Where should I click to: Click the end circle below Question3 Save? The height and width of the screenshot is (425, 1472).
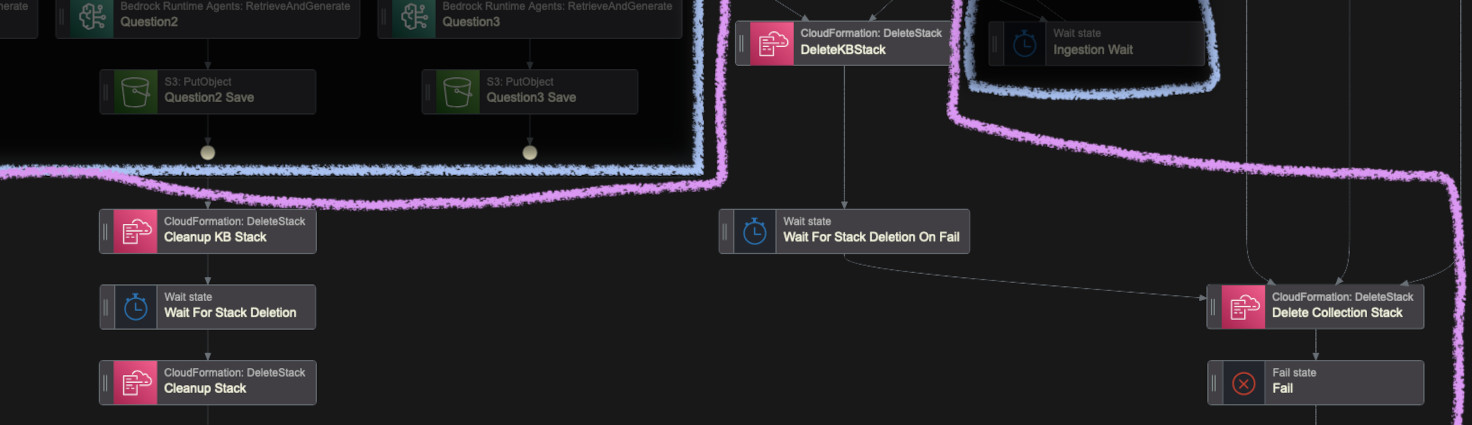pyautogui.click(x=530, y=153)
